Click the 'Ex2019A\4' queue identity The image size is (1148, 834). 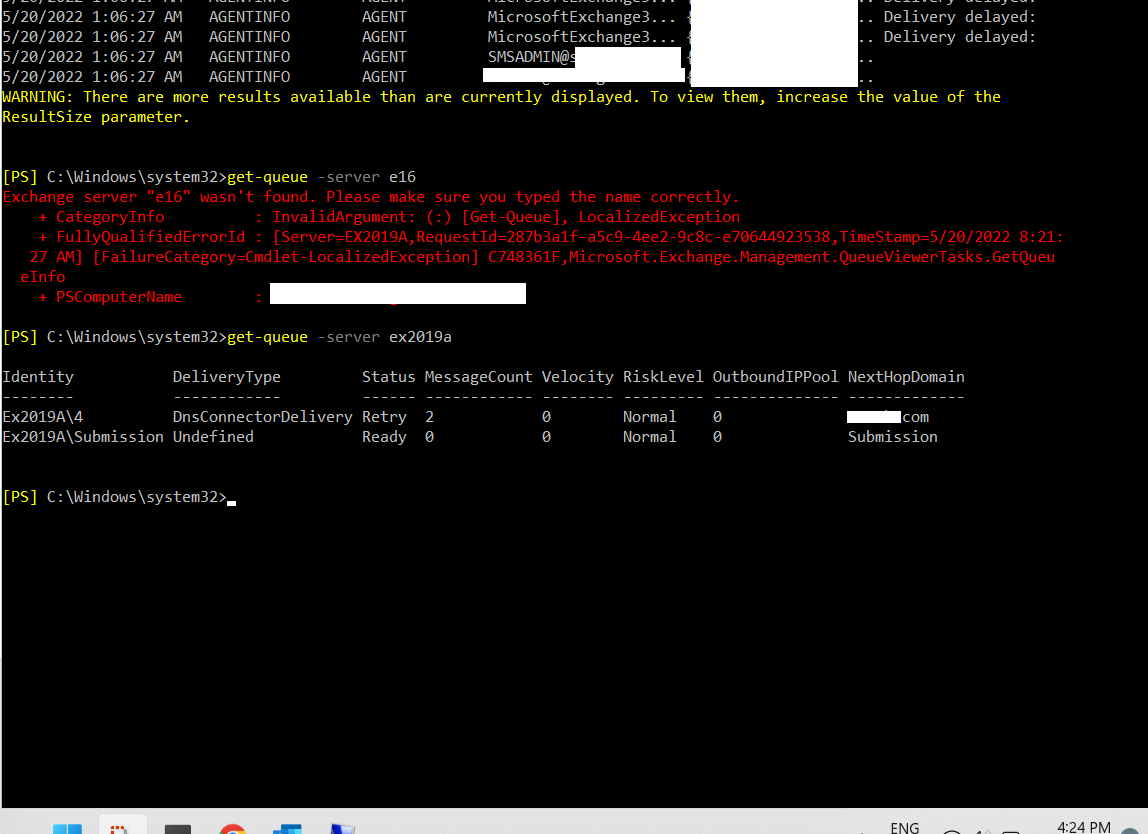(42, 417)
